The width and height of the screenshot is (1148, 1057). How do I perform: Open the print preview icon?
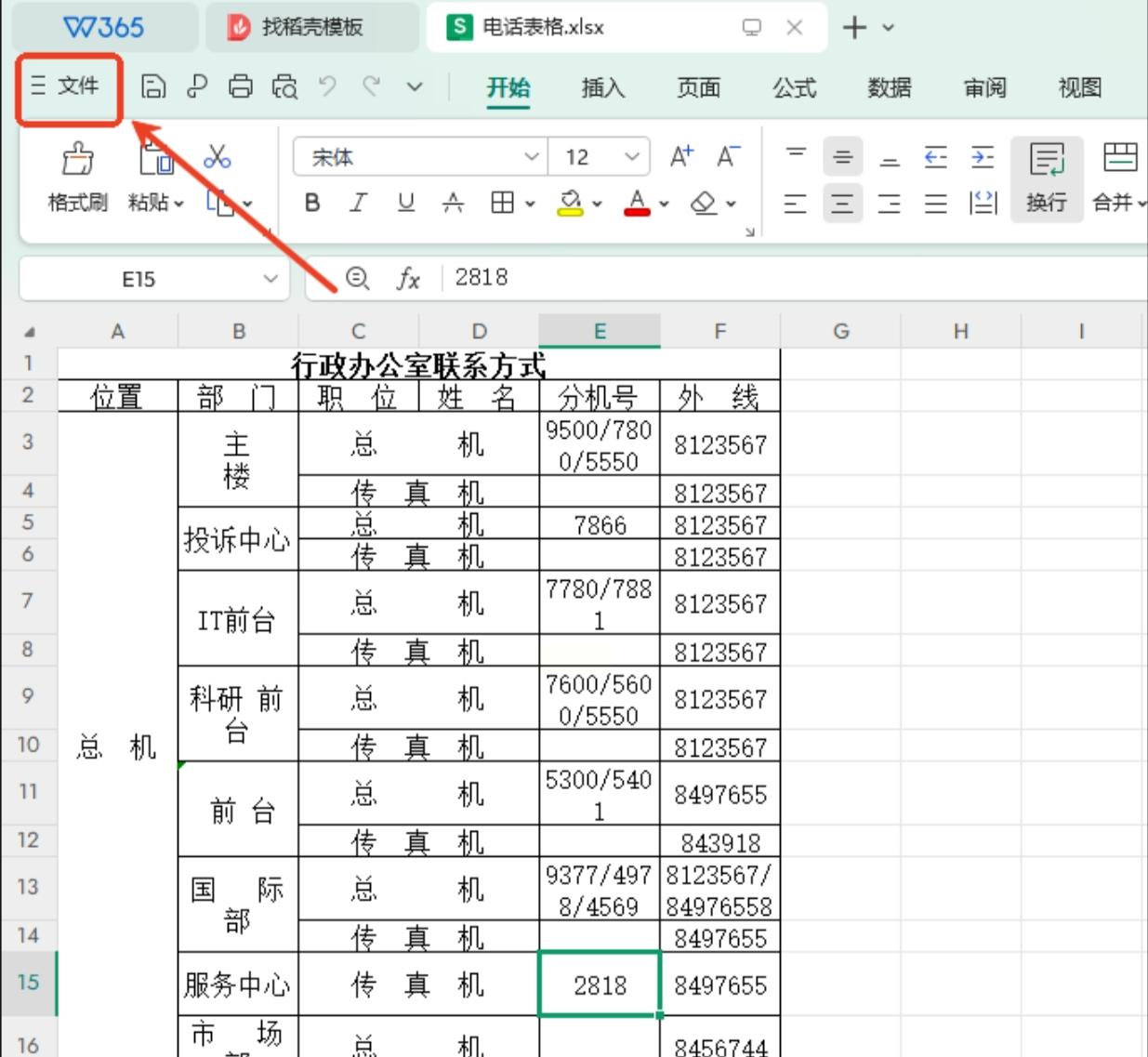(284, 87)
